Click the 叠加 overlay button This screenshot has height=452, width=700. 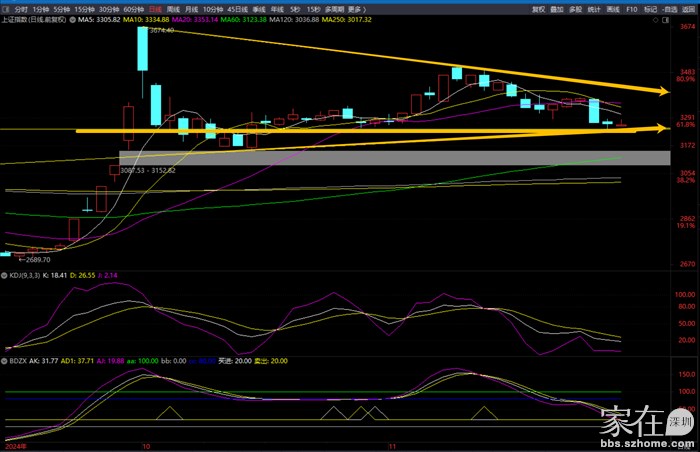tap(557, 6)
